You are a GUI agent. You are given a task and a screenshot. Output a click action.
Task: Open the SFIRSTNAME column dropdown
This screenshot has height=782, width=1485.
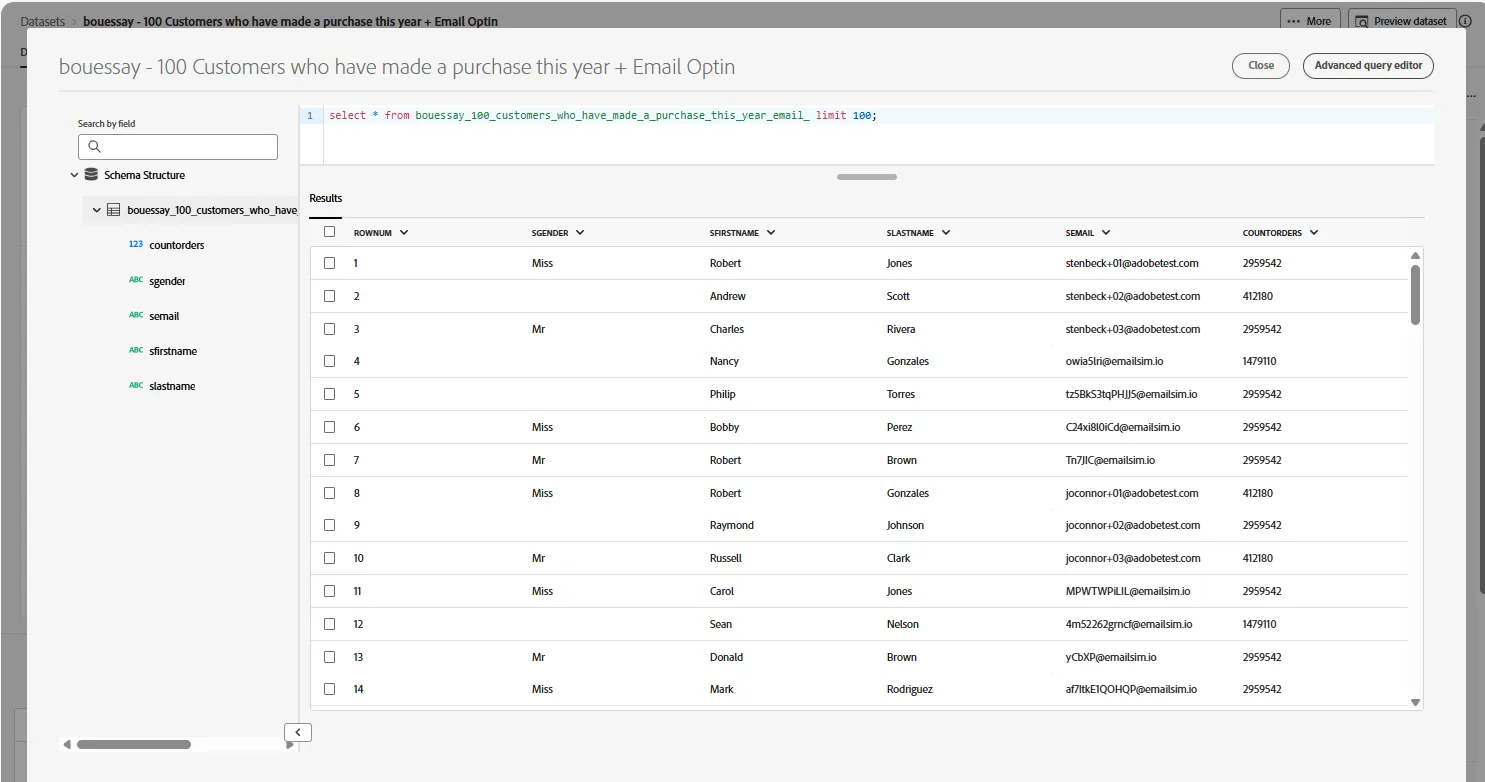(771, 233)
